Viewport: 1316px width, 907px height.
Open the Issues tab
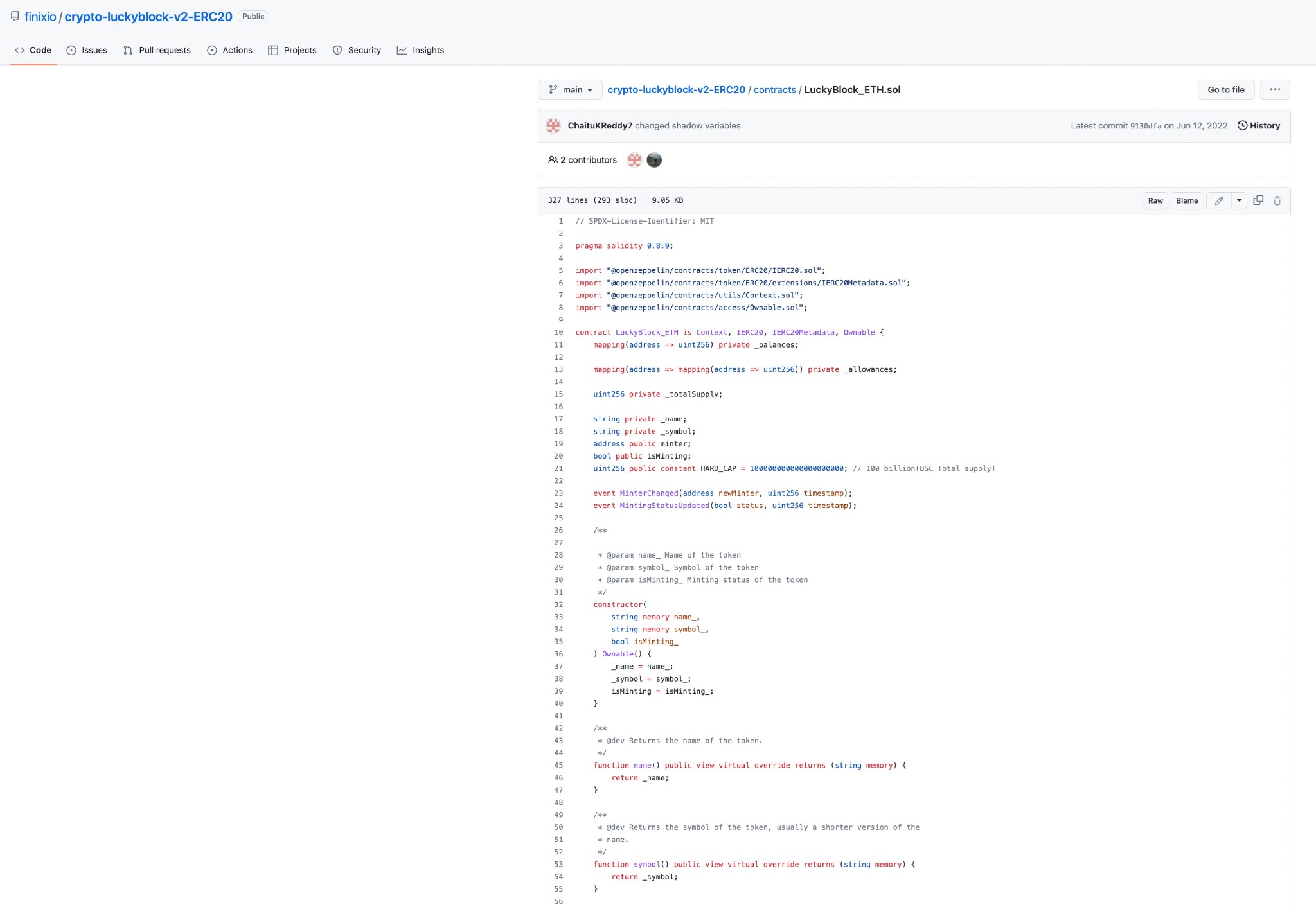[x=87, y=50]
